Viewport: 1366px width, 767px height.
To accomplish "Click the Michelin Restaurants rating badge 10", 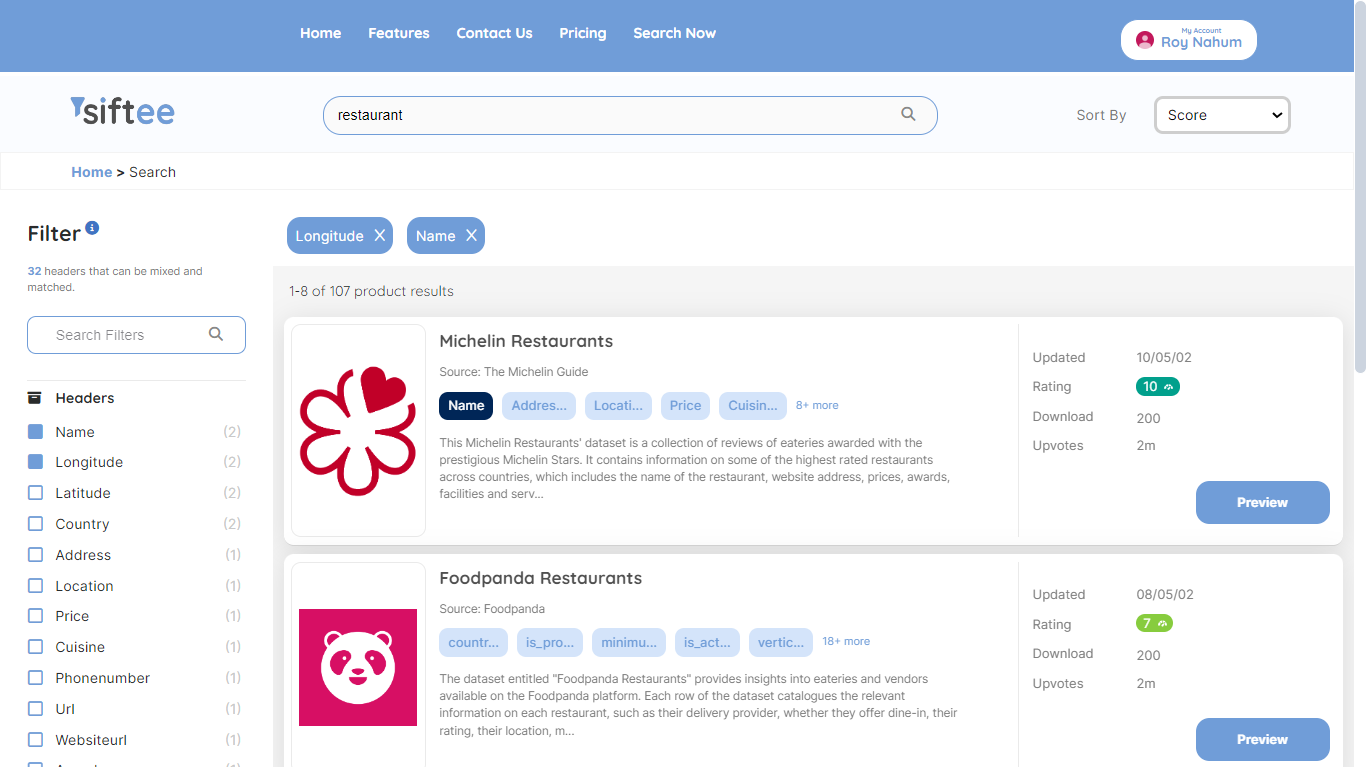I will tap(1158, 386).
